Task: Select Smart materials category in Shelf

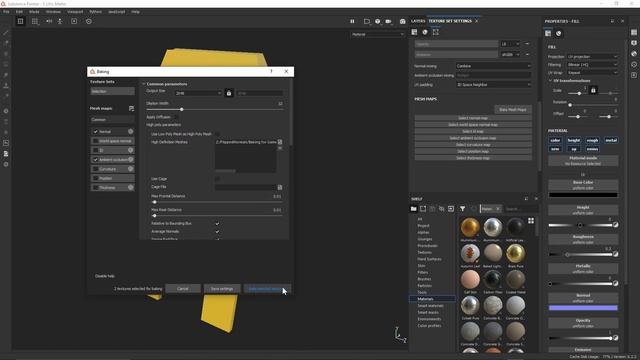Action: 430,306
